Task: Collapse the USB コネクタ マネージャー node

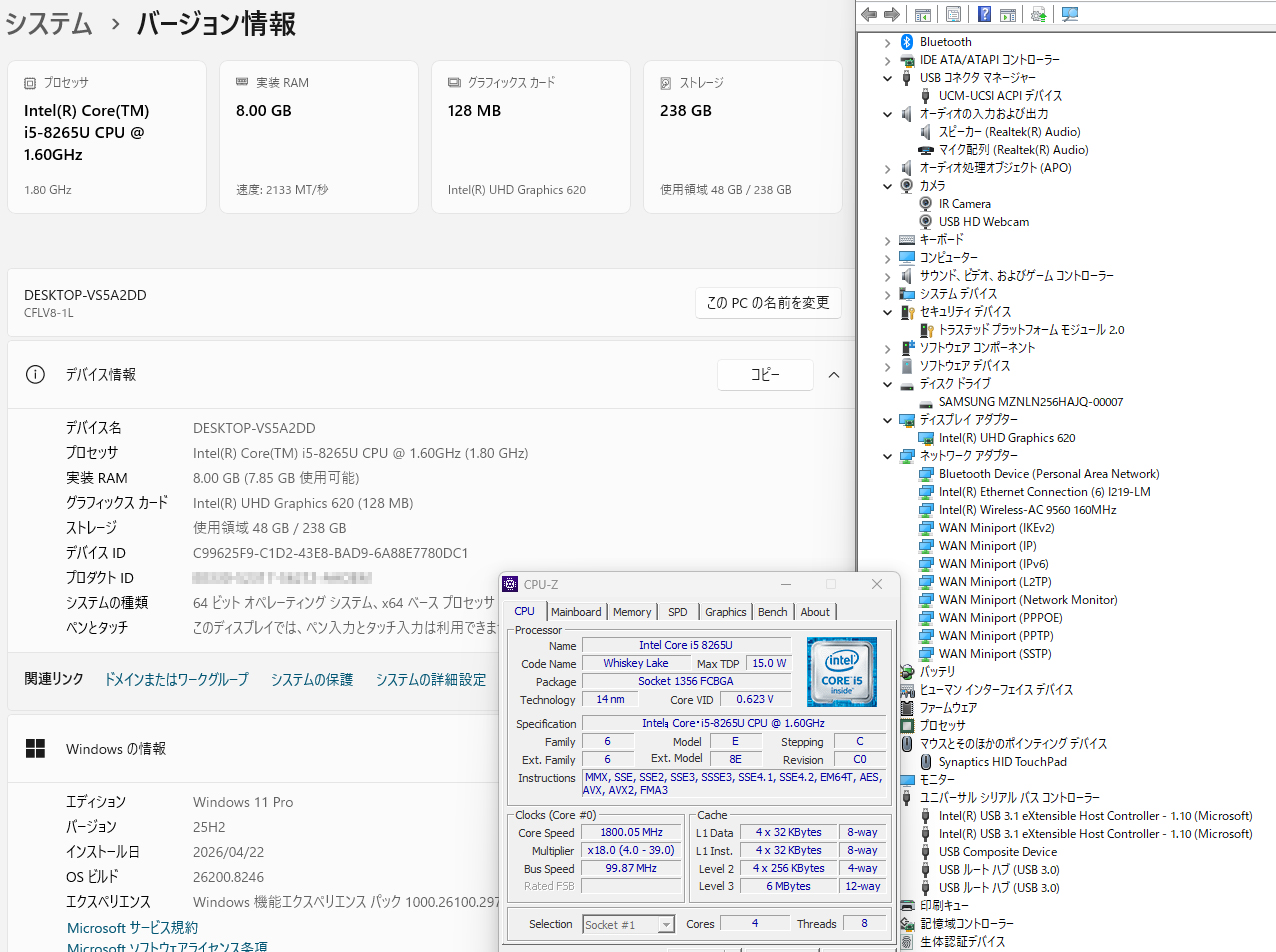Action: coord(887,78)
